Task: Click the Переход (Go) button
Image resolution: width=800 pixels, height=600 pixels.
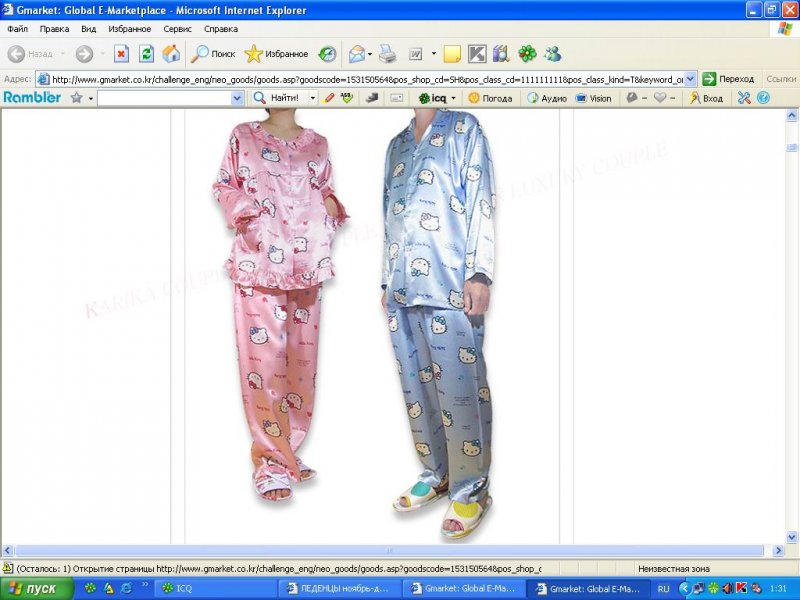Action: pyautogui.click(x=728, y=79)
